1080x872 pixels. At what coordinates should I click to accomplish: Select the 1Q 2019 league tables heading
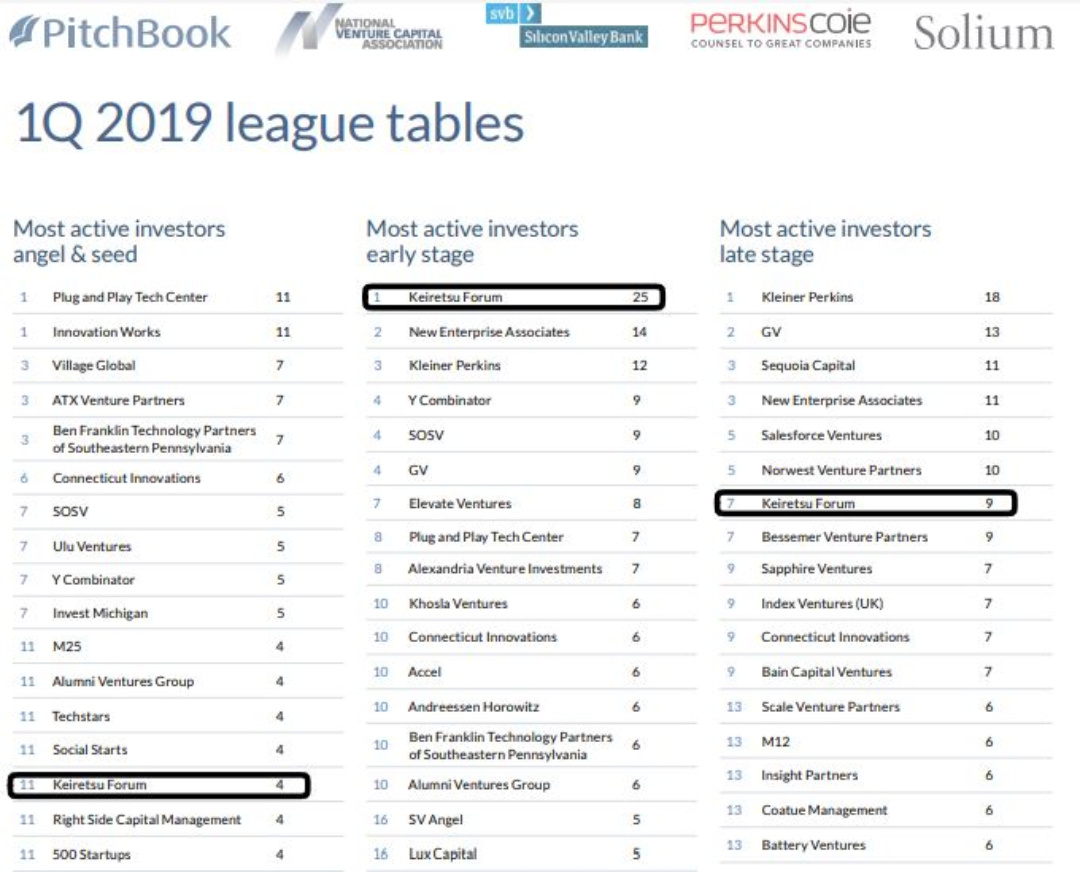click(x=270, y=125)
